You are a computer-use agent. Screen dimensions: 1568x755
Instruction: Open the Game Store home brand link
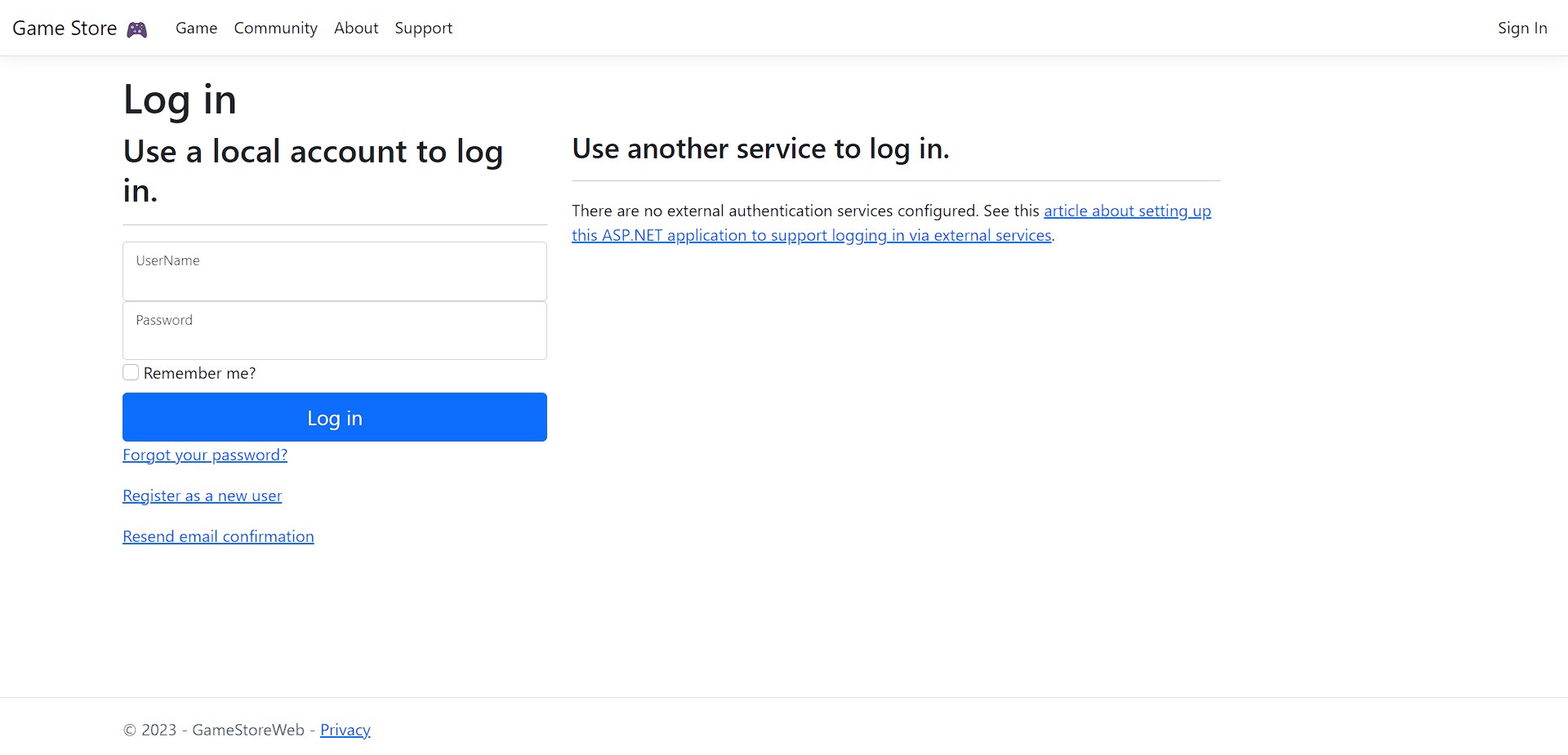click(x=80, y=29)
